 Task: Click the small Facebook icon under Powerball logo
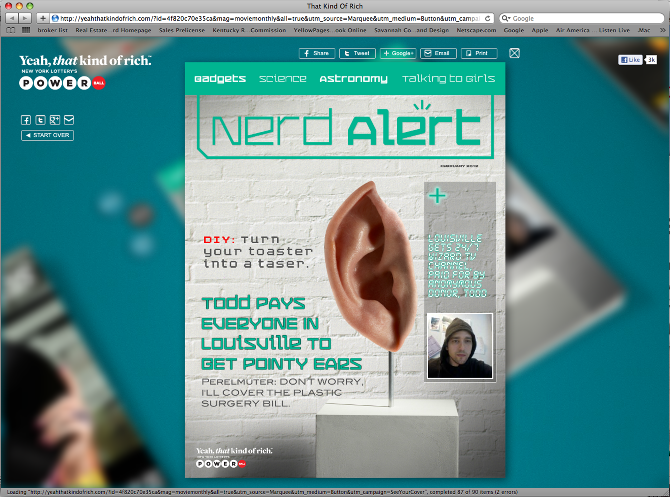click(x=26, y=120)
